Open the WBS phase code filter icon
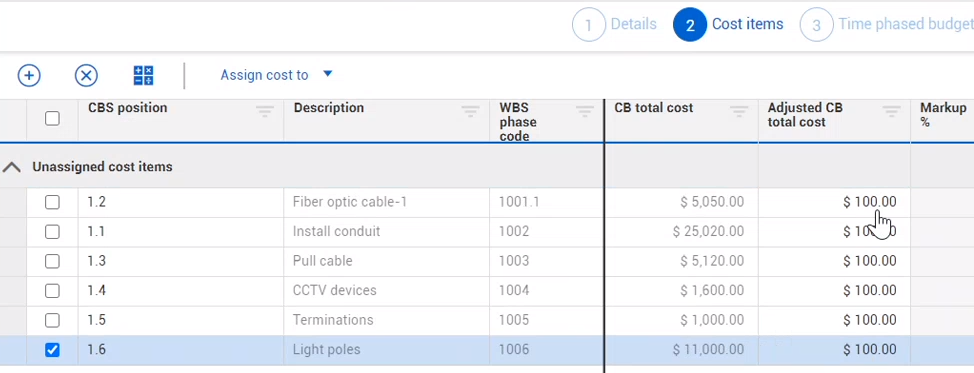Viewport: 974px width, 373px height. point(585,111)
